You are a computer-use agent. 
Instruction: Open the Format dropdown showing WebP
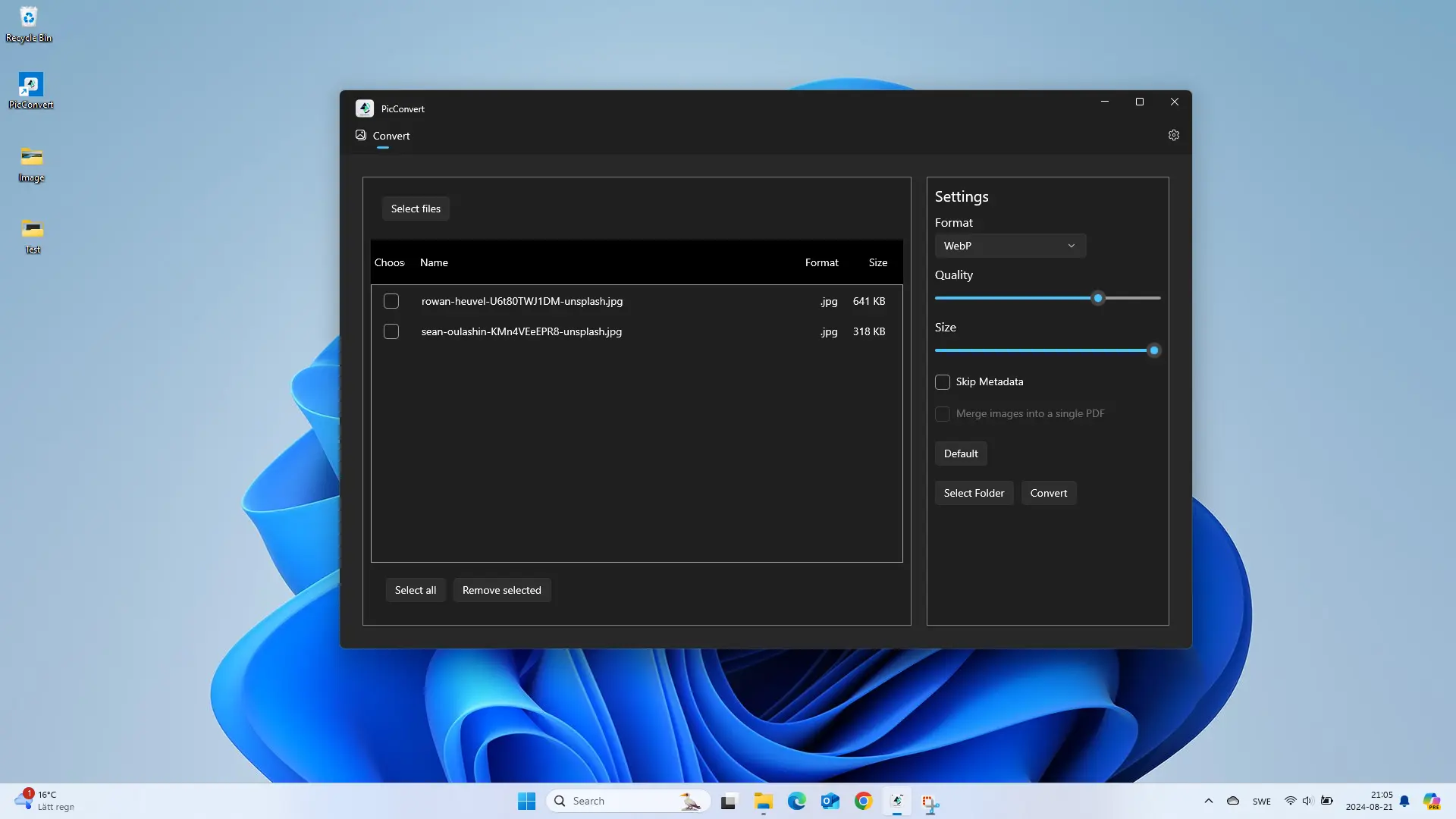[x=1010, y=246]
